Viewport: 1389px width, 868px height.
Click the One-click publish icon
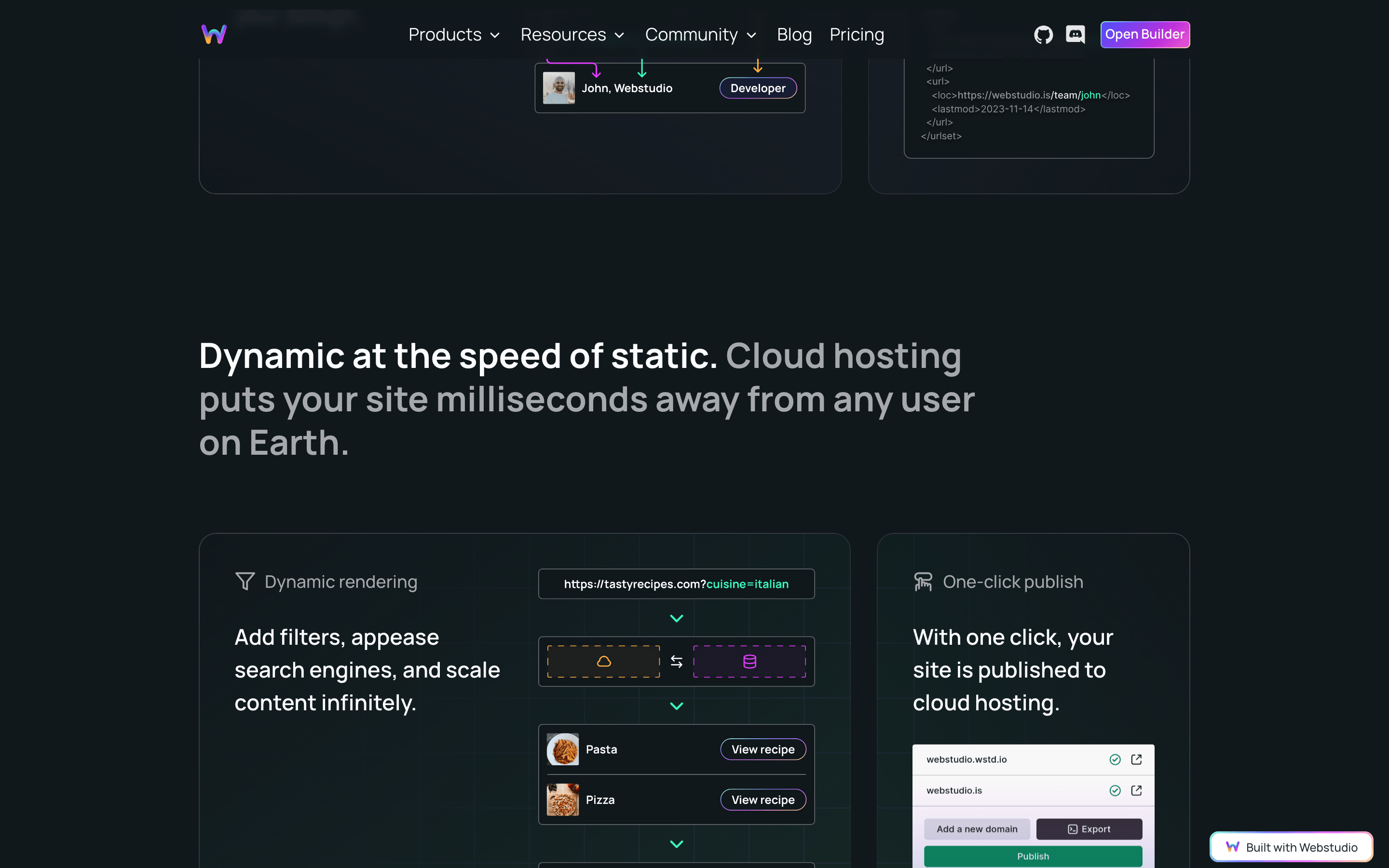[923, 582]
